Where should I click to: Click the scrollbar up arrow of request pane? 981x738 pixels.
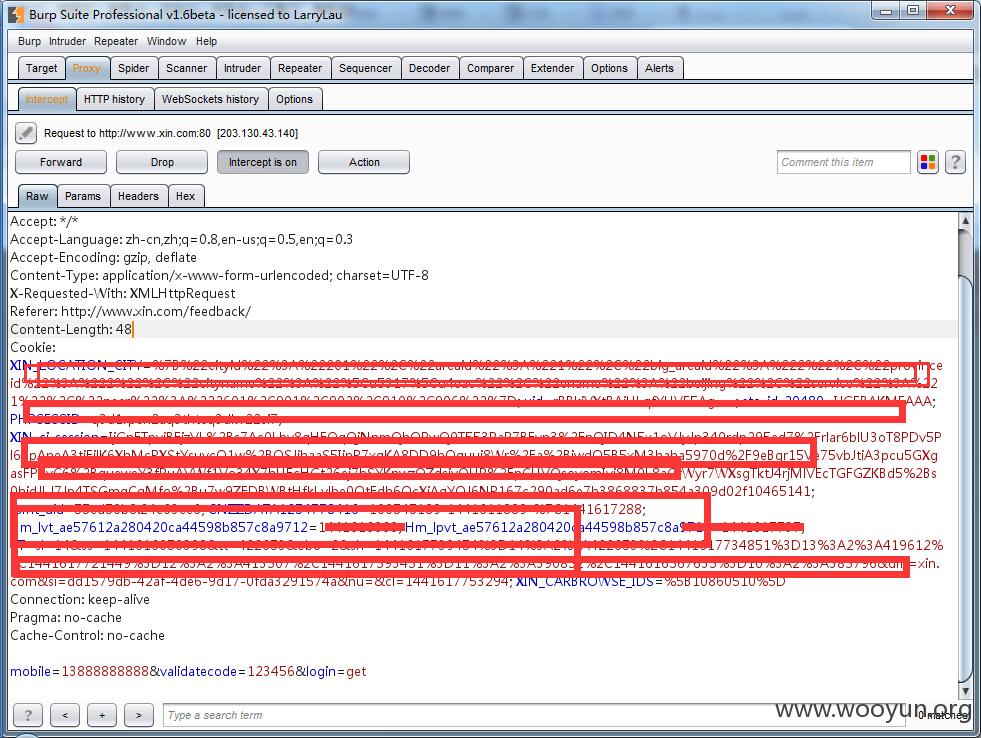tap(965, 220)
